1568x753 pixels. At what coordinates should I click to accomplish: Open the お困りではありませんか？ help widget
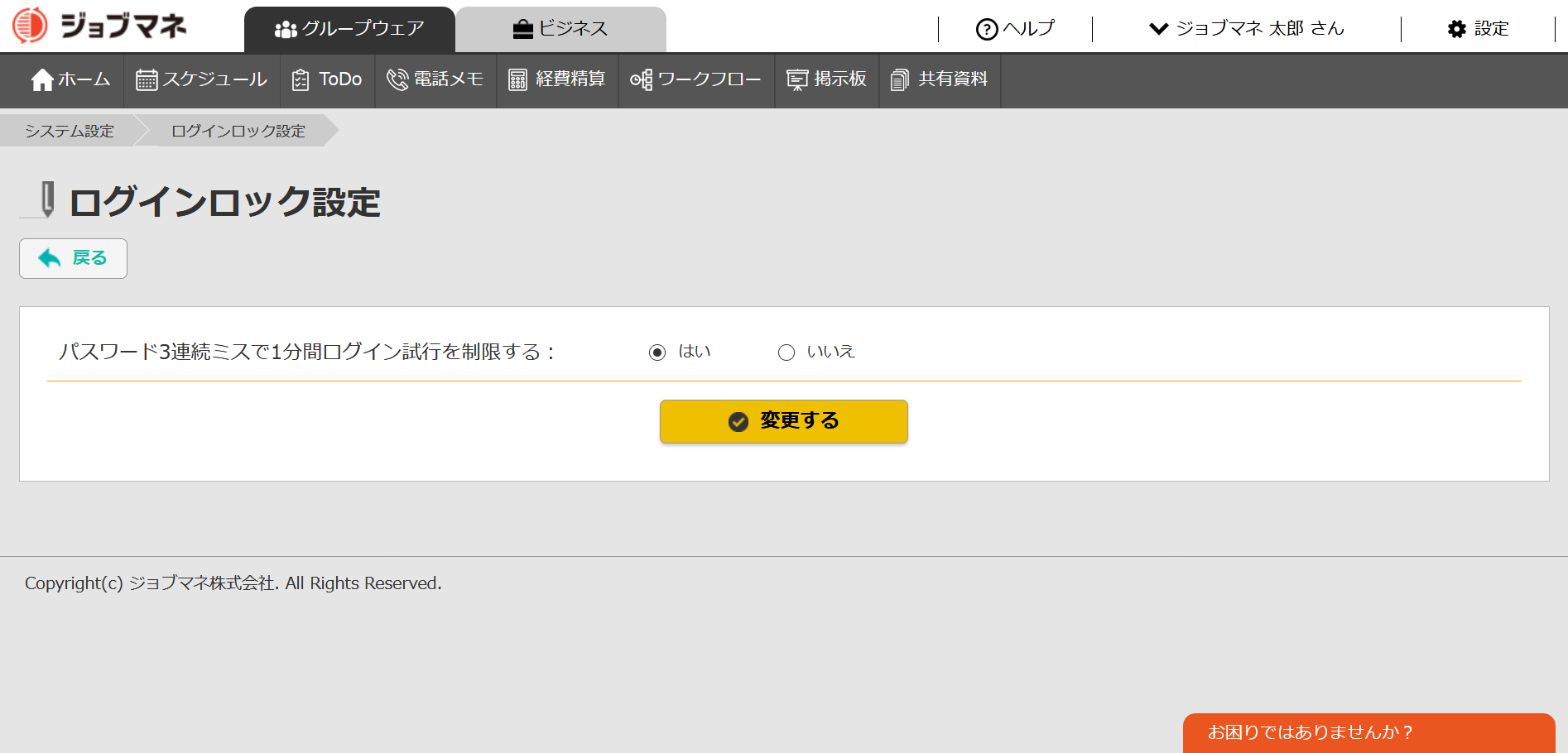click(1369, 733)
